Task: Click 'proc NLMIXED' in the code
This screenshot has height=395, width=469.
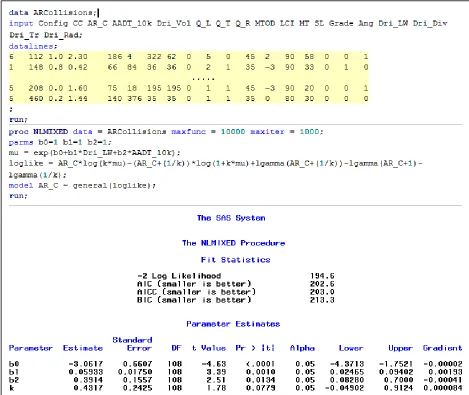Action: click(x=38, y=132)
